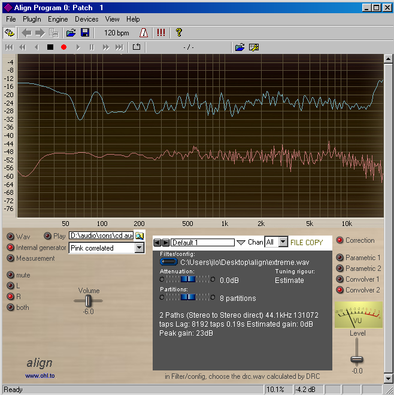Screen dimensions: 394x395
Task: Select the Measurement radio button
Action: 11,258
